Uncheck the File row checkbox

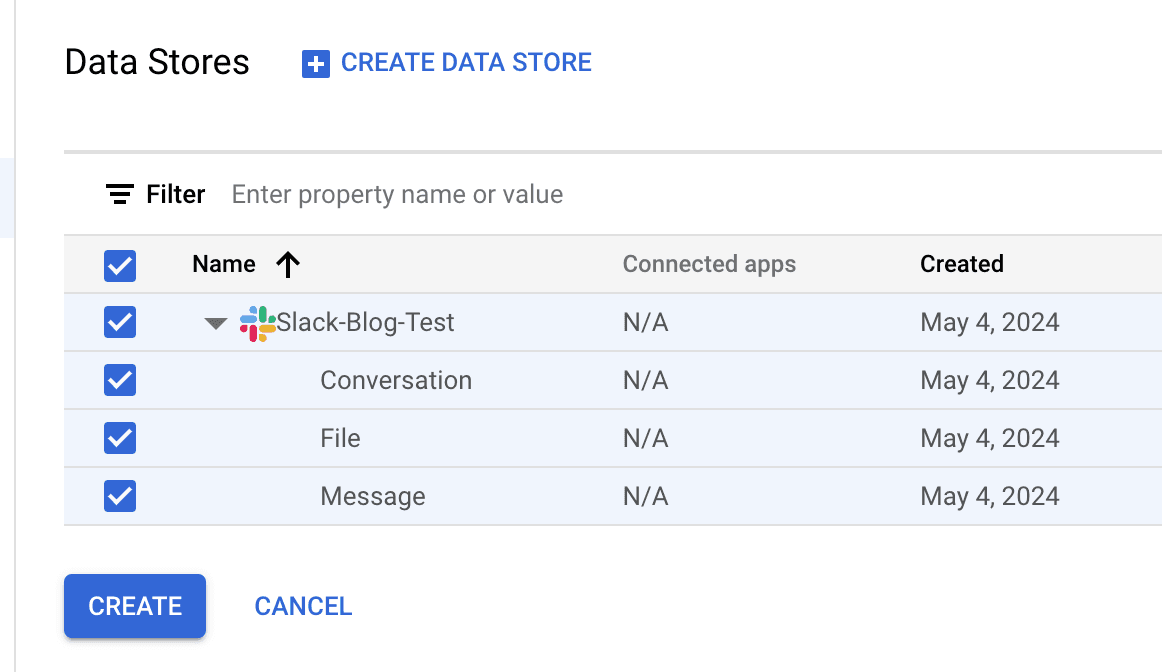point(120,438)
